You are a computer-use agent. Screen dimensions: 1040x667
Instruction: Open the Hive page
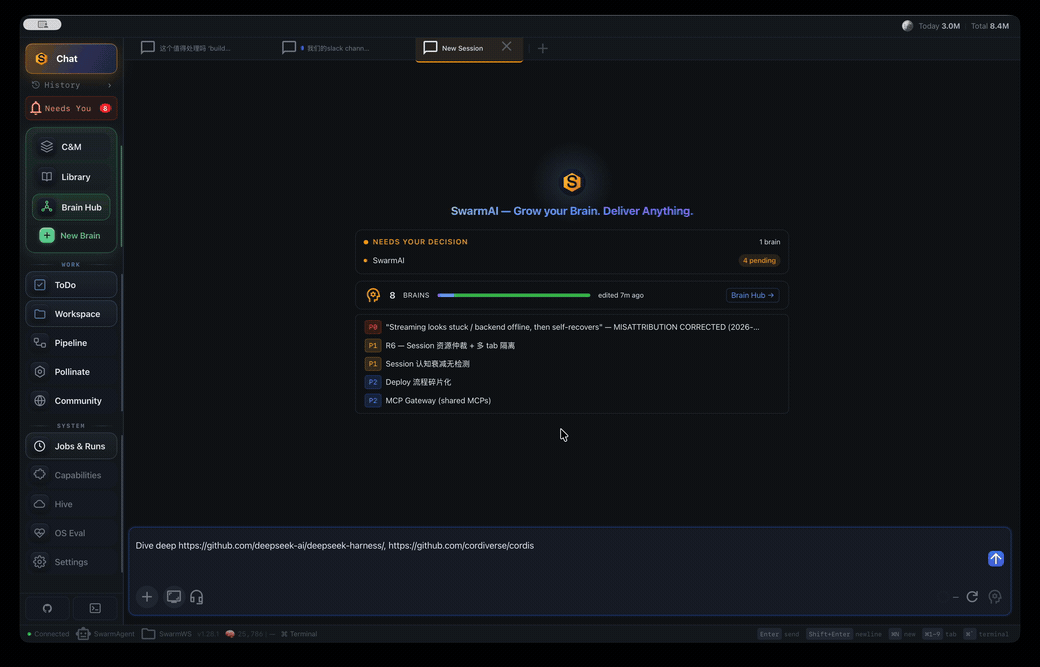(x=71, y=504)
